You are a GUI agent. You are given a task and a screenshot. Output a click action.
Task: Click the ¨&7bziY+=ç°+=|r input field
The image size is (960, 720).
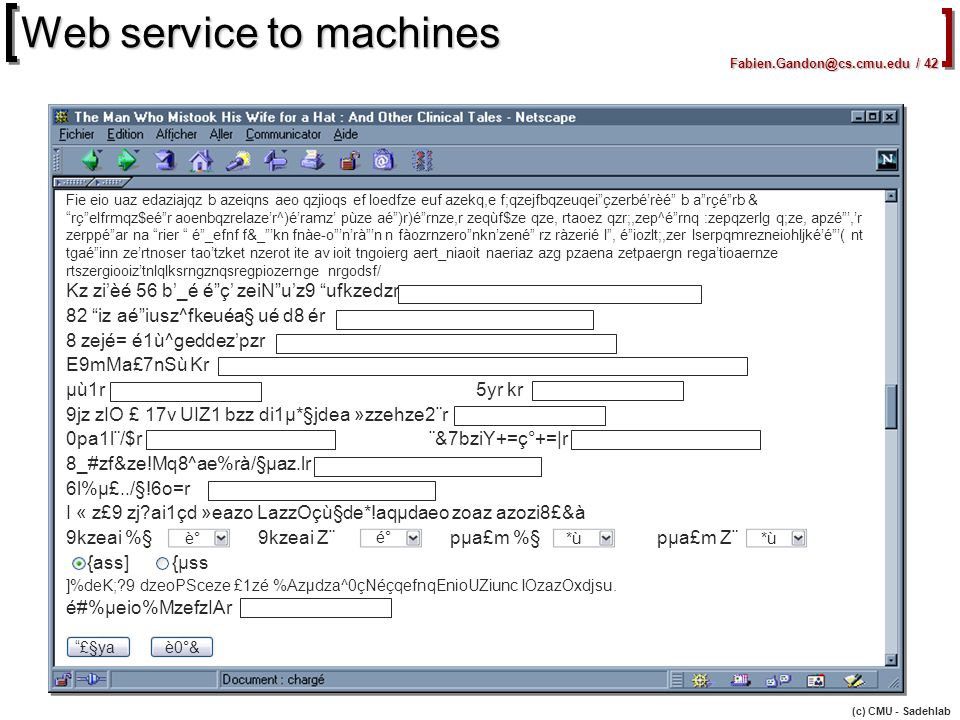point(666,440)
